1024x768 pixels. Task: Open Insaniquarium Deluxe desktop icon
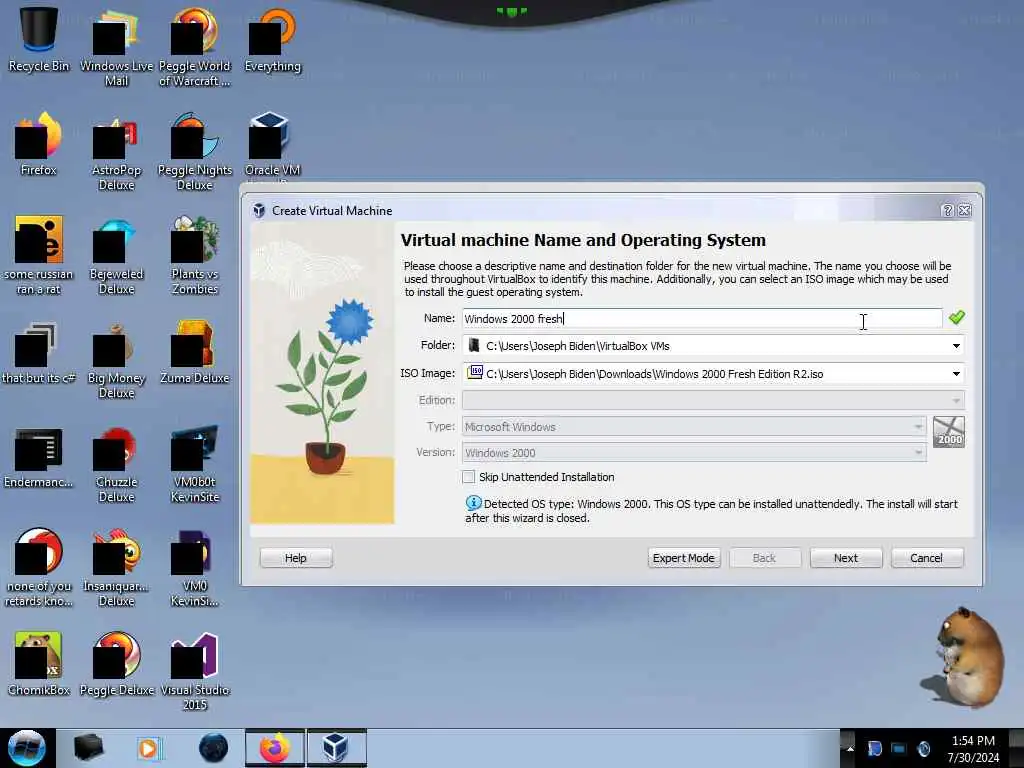(x=116, y=567)
